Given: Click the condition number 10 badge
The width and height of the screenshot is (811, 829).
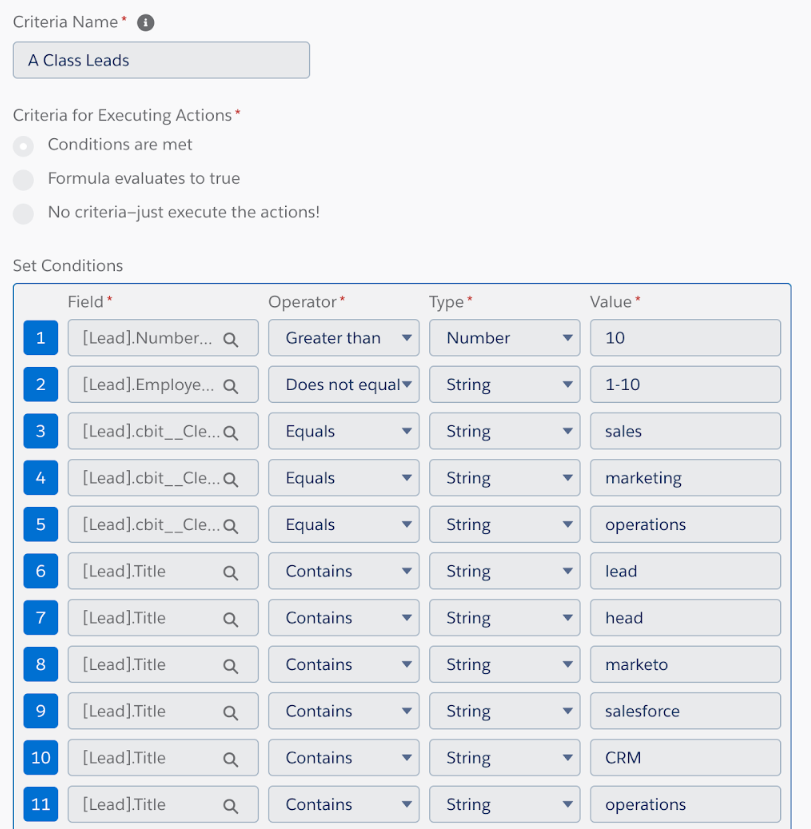Looking at the screenshot, I should [x=41, y=757].
